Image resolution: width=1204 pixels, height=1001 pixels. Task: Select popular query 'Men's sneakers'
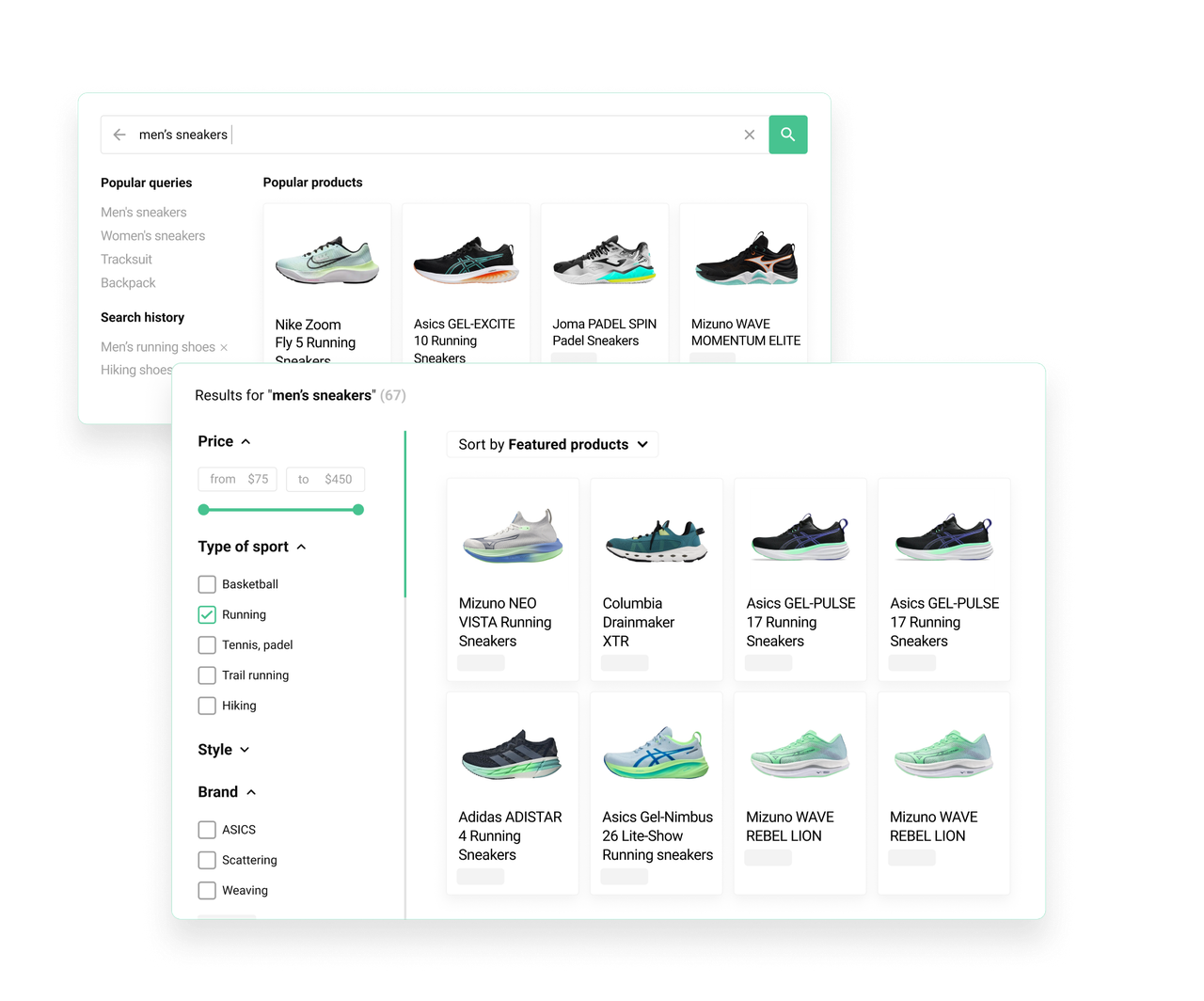(x=144, y=213)
